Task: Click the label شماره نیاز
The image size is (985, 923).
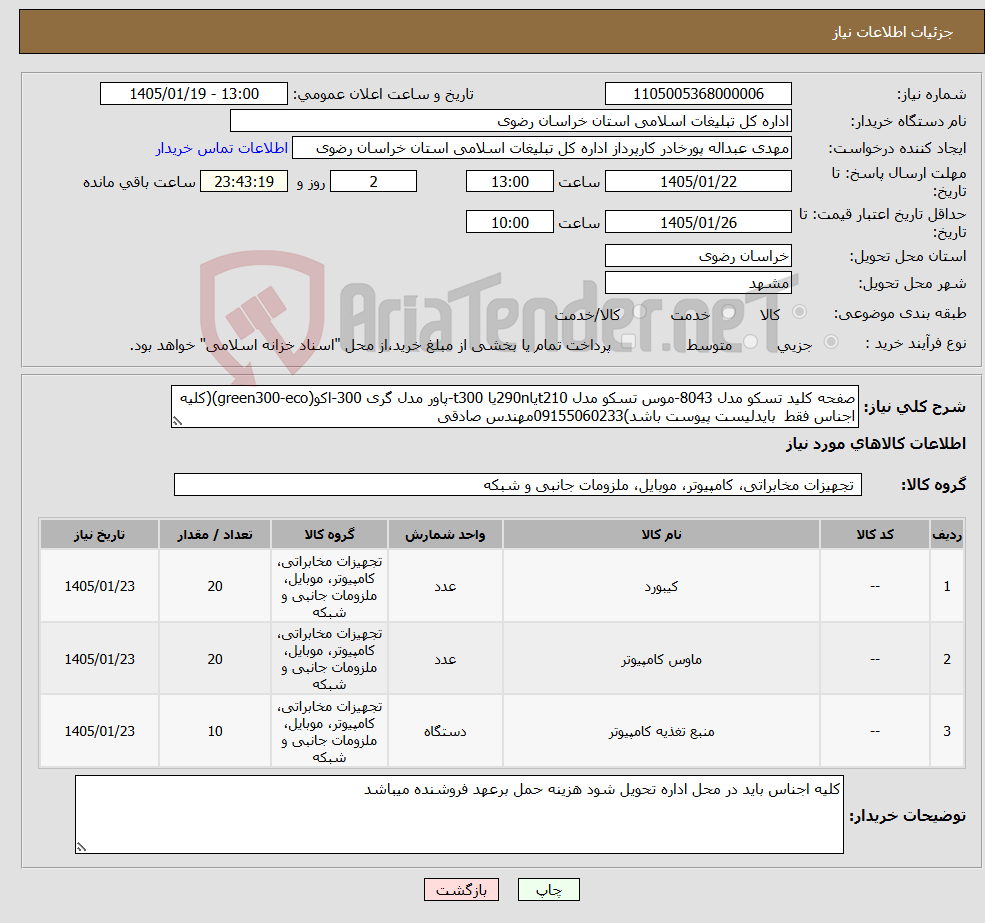Action: pyautogui.click(x=932, y=94)
